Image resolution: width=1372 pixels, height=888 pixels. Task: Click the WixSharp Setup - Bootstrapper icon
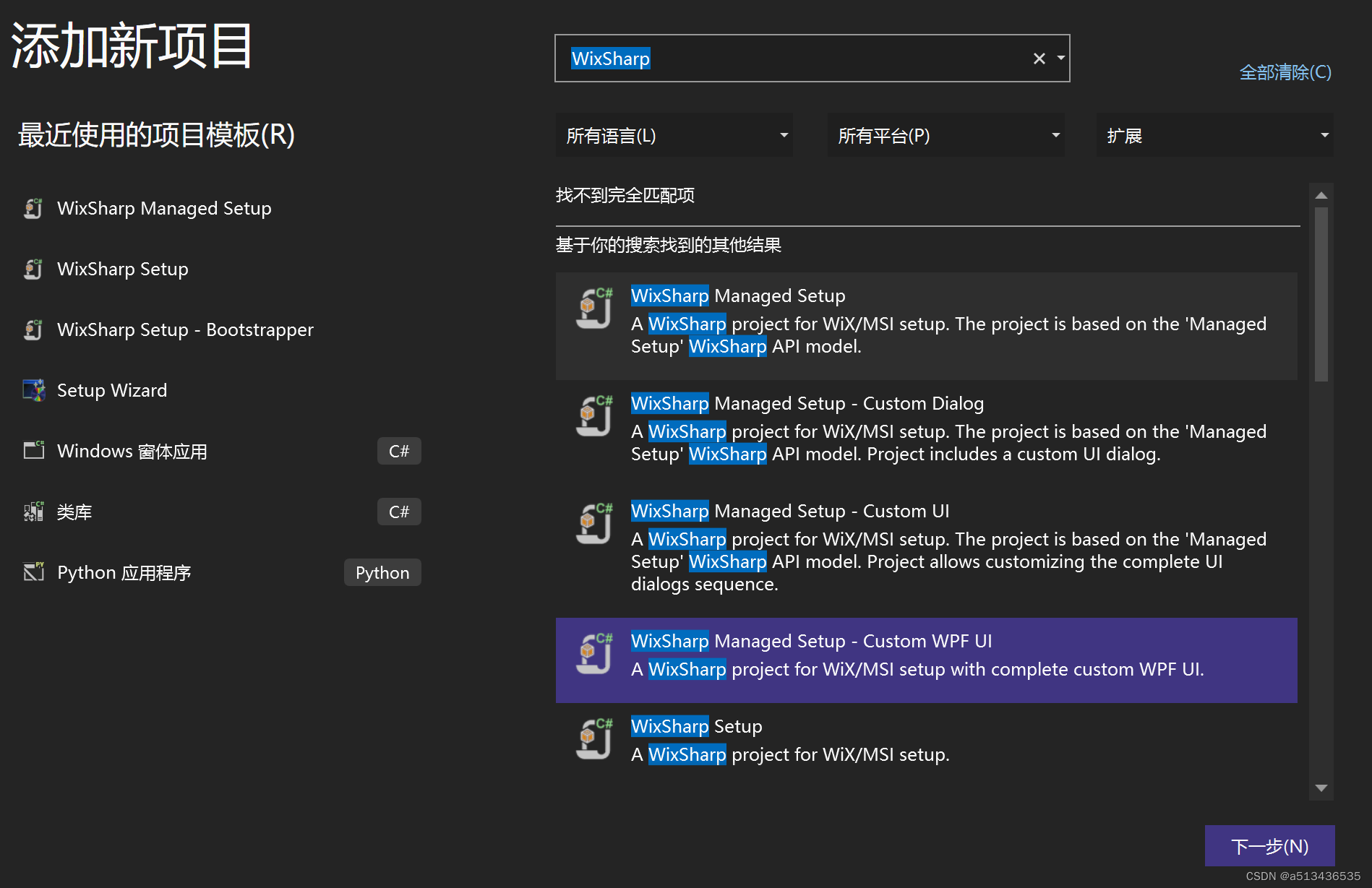point(33,329)
